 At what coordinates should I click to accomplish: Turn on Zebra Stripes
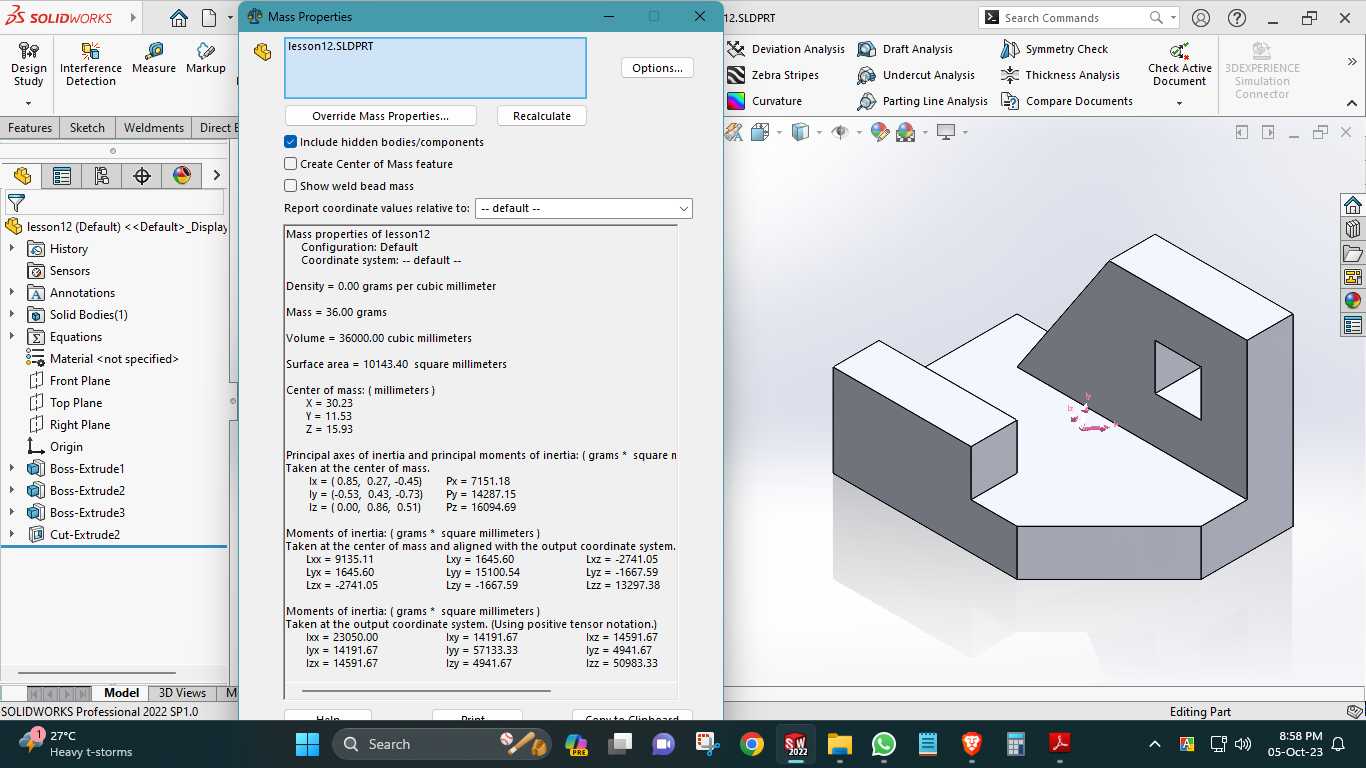click(773, 75)
